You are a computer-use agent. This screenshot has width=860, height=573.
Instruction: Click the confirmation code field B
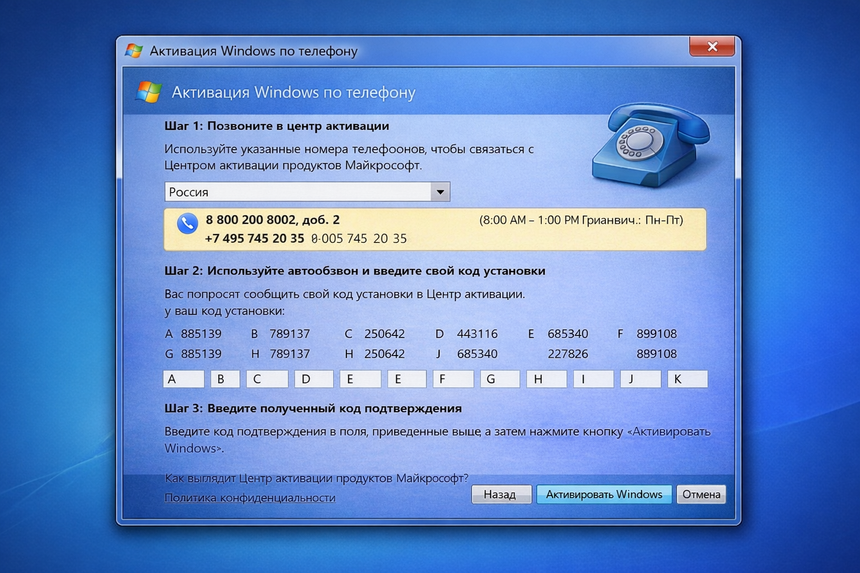[225, 379]
